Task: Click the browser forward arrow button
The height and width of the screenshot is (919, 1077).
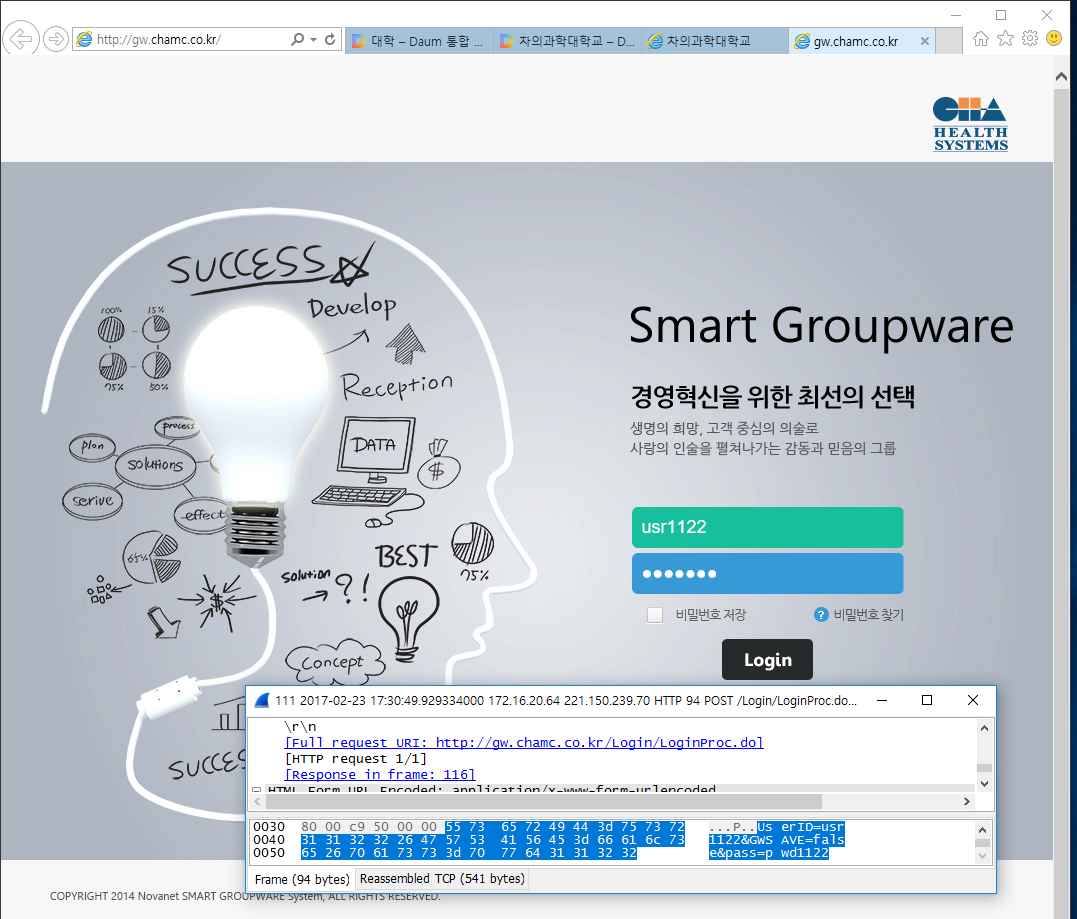Action: [x=56, y=39]
